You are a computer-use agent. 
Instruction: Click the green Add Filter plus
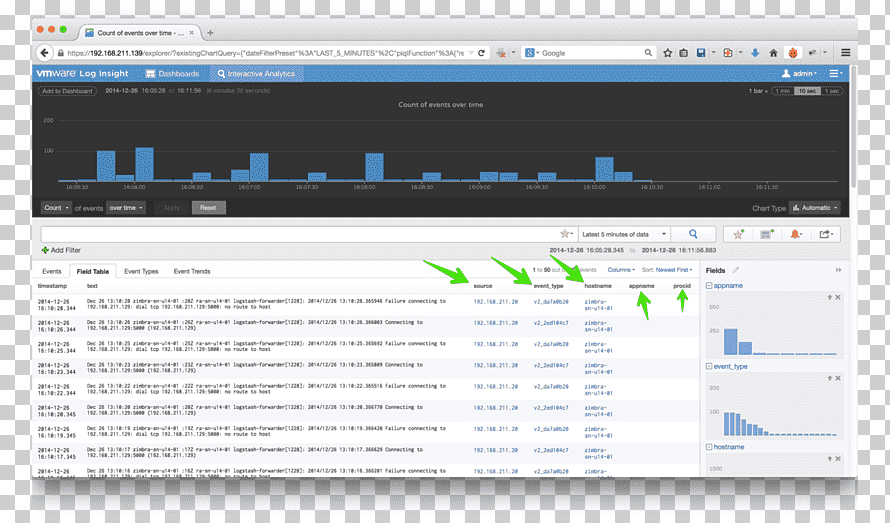(x=45, y=250)
